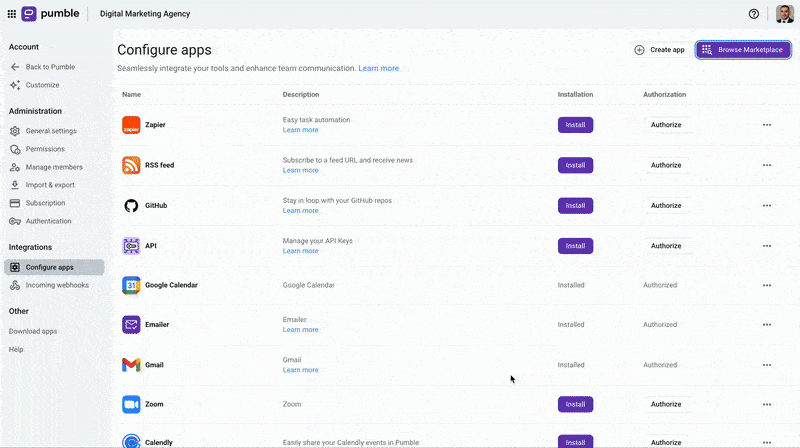Click Download apps link
Screen dimensions: 800x448
click(33, 331)
